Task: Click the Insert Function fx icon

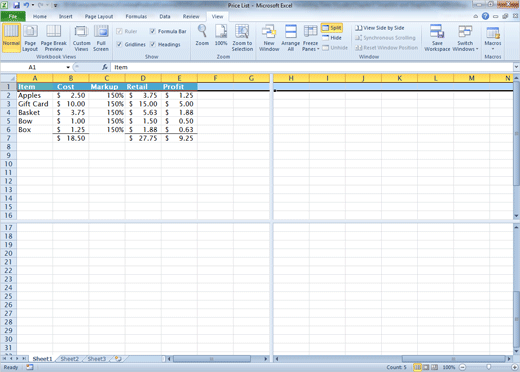Action: pos(105,67)
